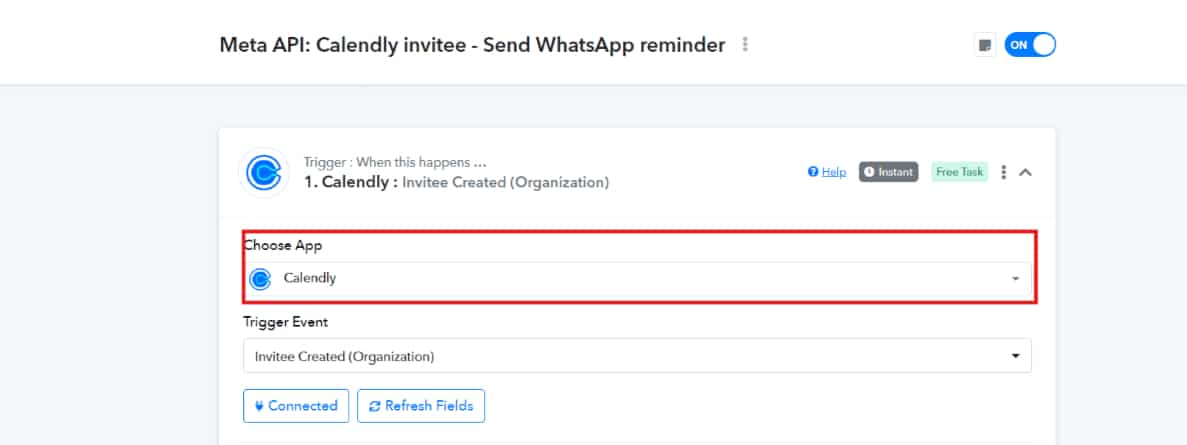
Task: Open the trigger step three-dot options menu
Action: (x=1004, y=172)
